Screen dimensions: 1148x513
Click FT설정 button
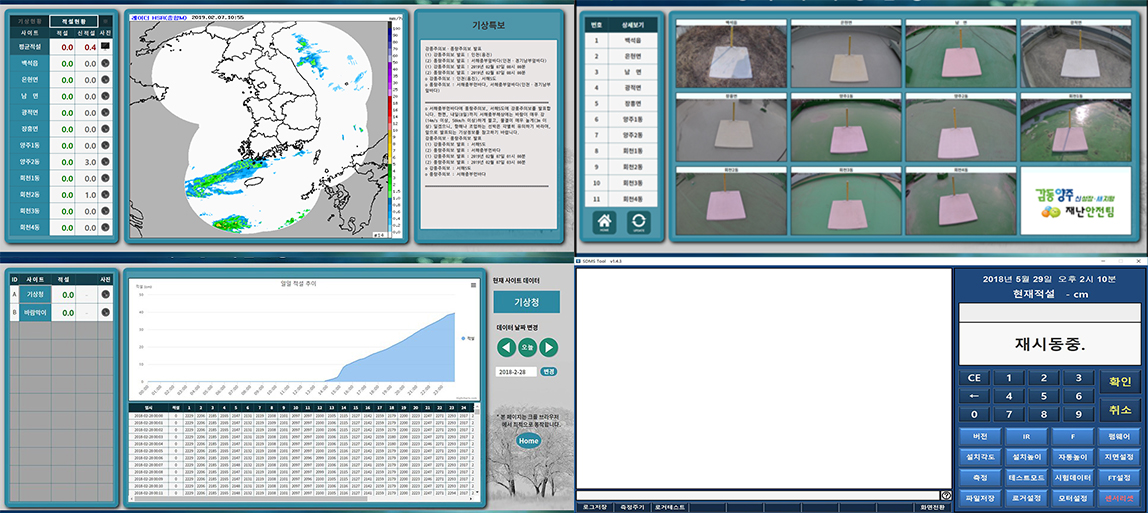tap(1119, 477)
